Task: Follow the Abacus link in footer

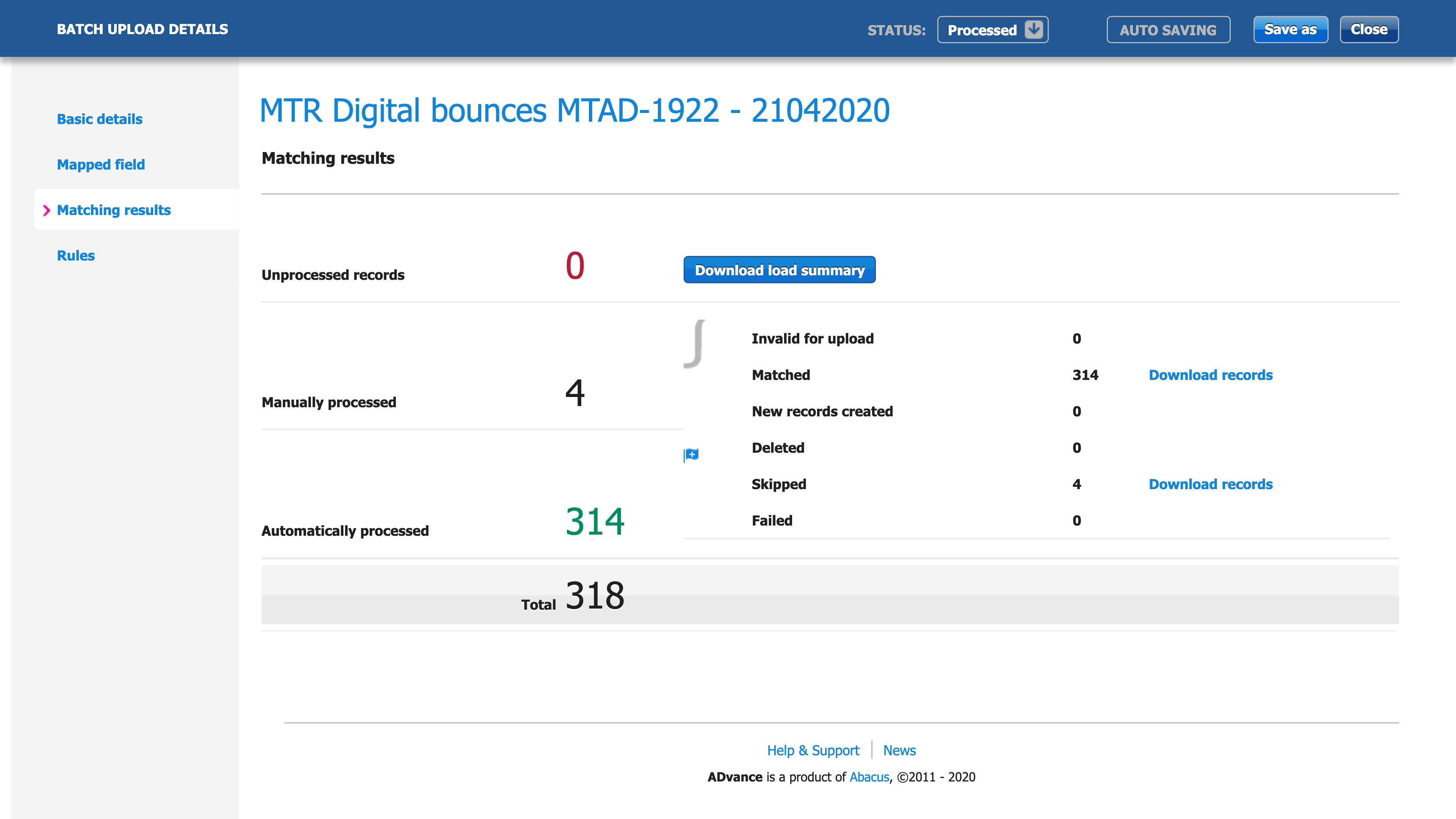Action: (869, 777)
